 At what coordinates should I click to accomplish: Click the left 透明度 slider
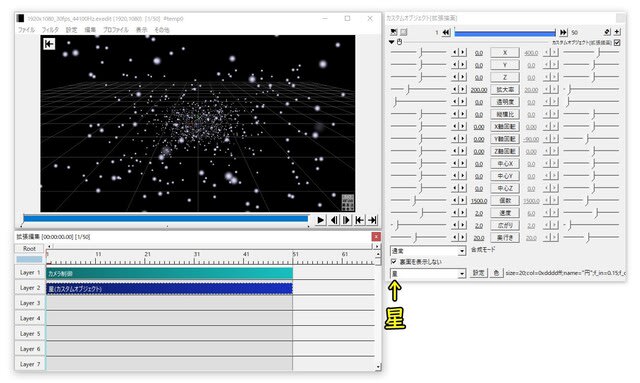coord(419,102)
